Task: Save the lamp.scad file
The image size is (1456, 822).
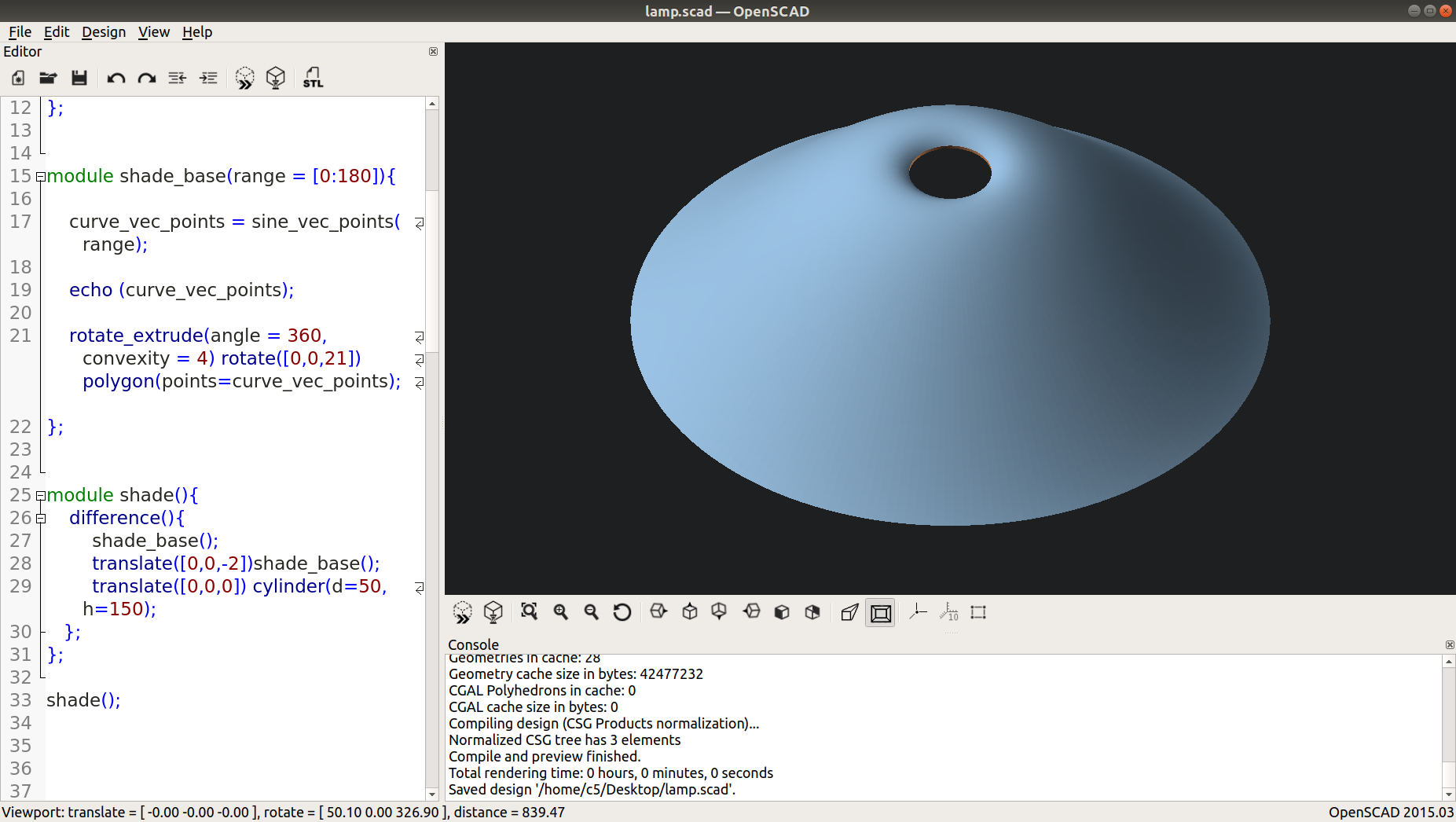Action: pos(79,78)
